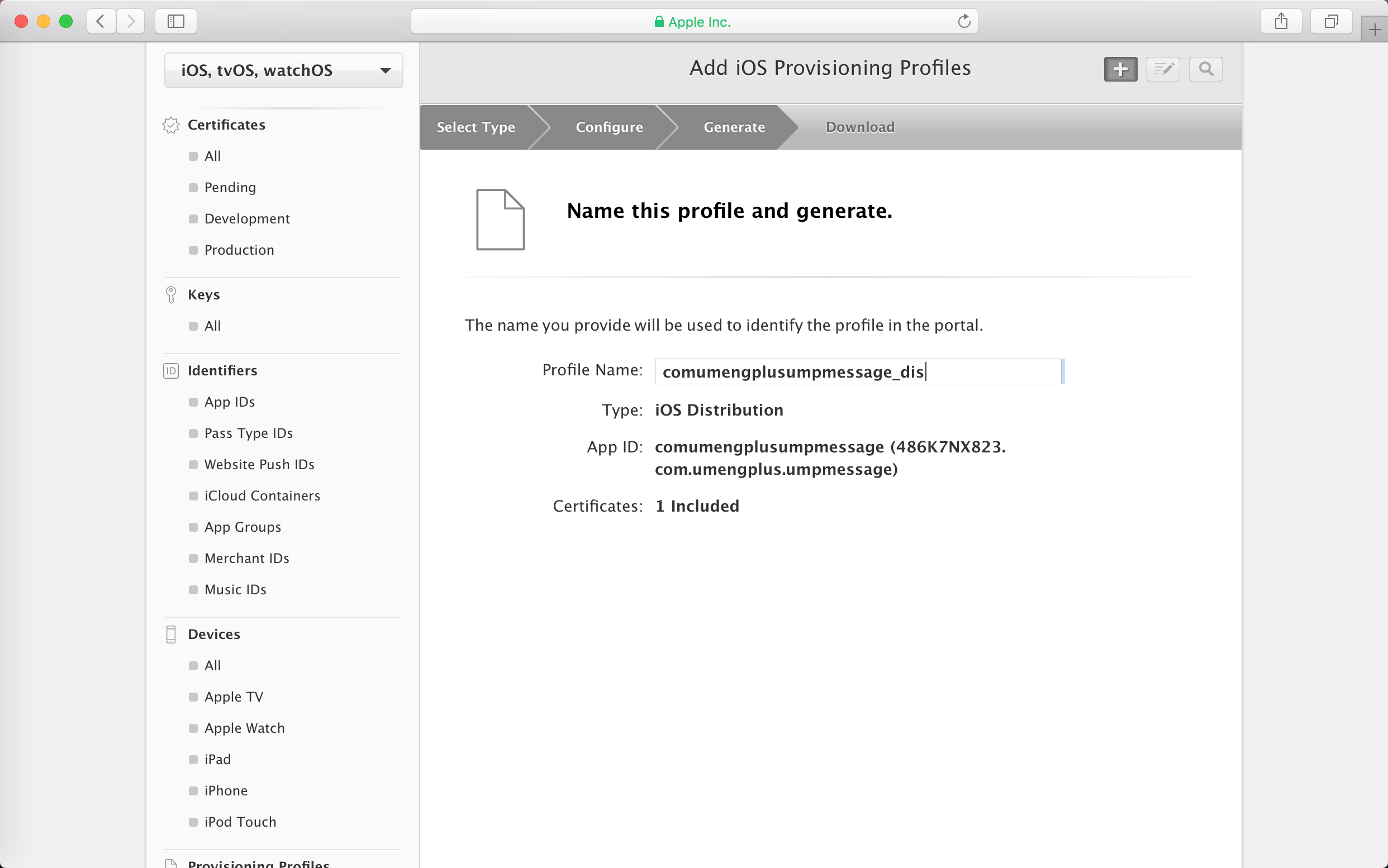Click the Name this profile and generate heading
Image resolution: width=1388 pixels, height=868 pixels.
(729, 211)
